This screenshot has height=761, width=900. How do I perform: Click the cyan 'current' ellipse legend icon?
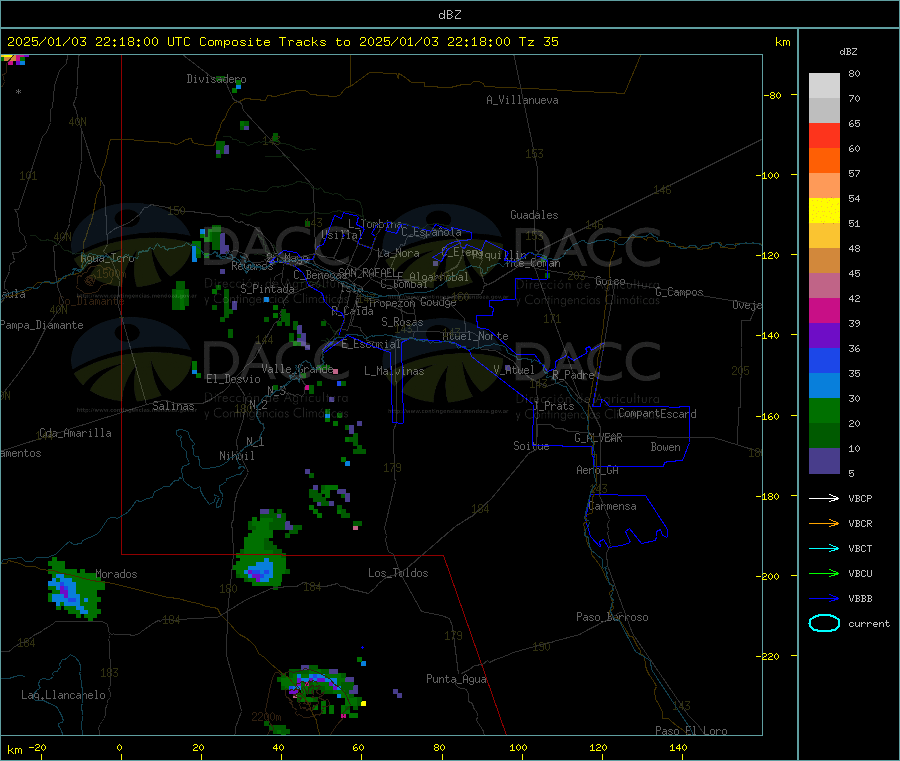[824, 623]
